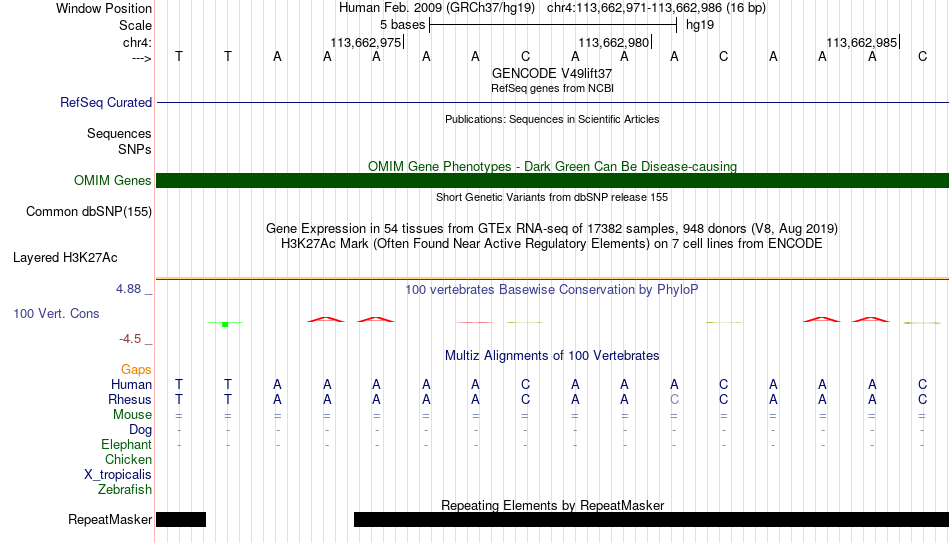Viewport: 950px width, 543px height.
Task: Select the Human species row label
Action: pyautogui.click(x=131, y=384)
